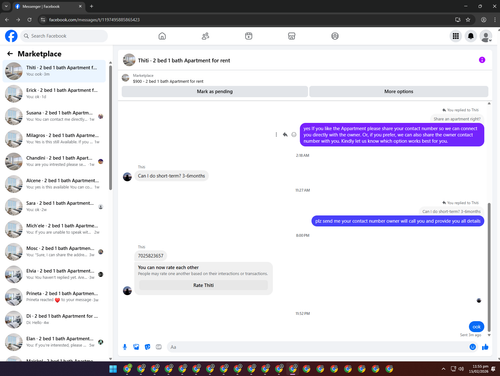Click Thiti chat header title
The width and height of the screenshot is (500, 376).
point(184,60)
